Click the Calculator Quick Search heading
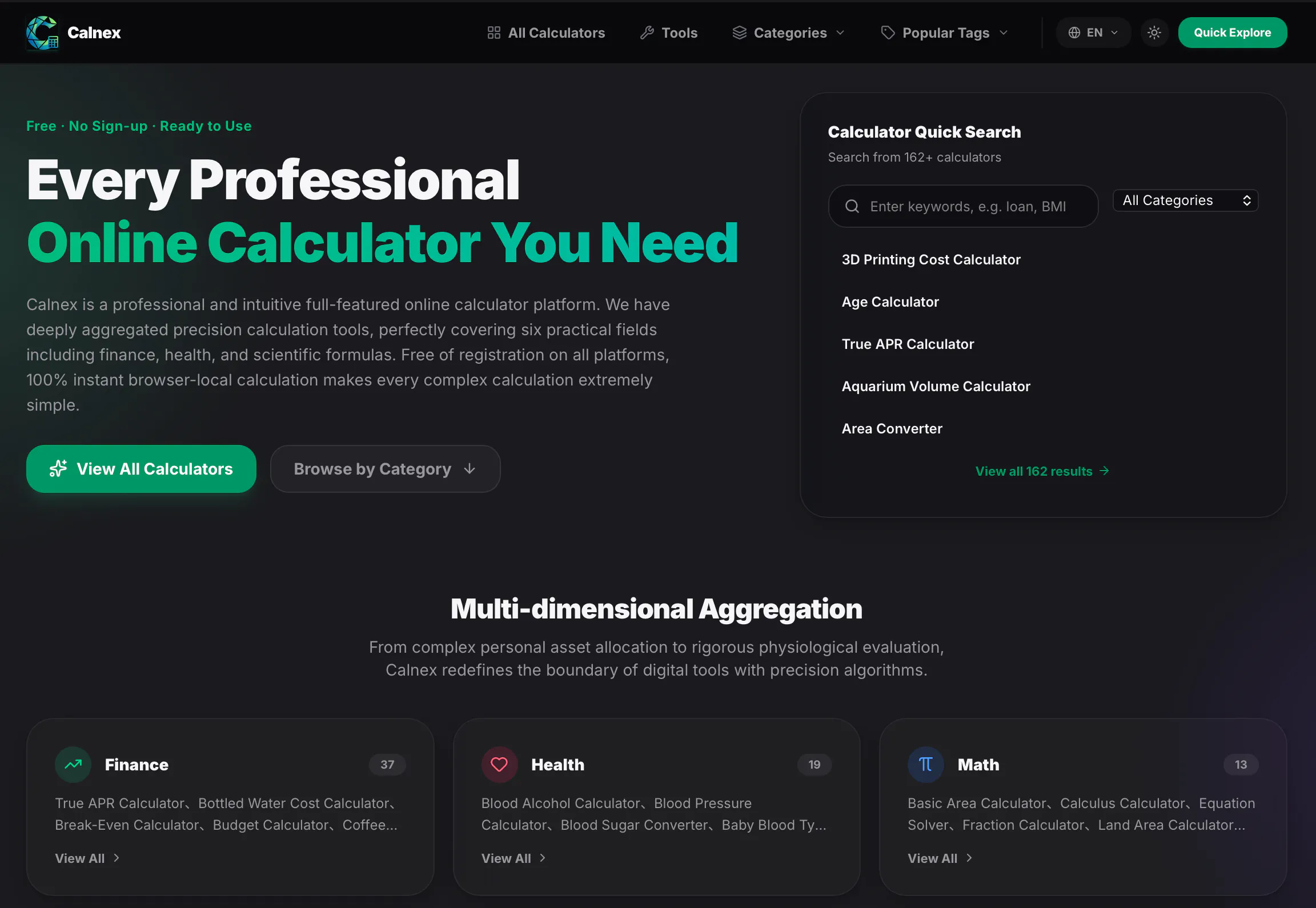 [x=924, y=132]
